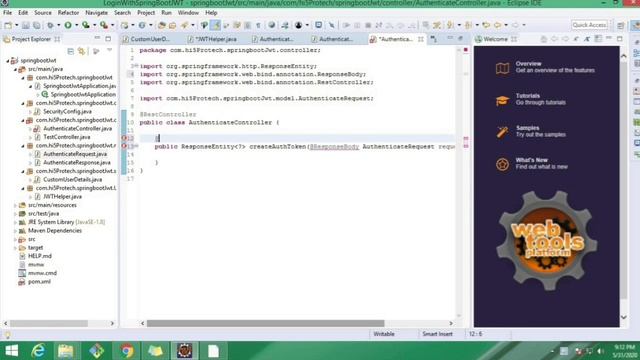Screen dimensions: 640x360
Task: Click the Open Type icon
Action: click(x=162, y=25)
